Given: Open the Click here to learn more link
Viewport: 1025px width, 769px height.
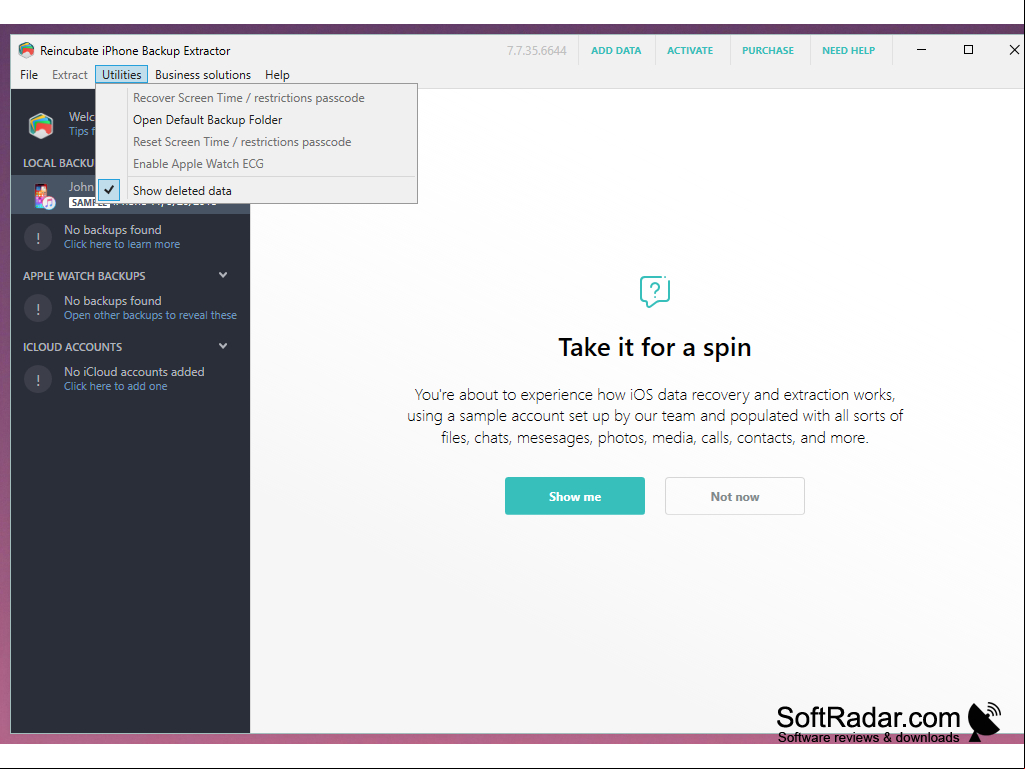Looking at the screenshot, I should pyautogui.click(x=122, y=244).
